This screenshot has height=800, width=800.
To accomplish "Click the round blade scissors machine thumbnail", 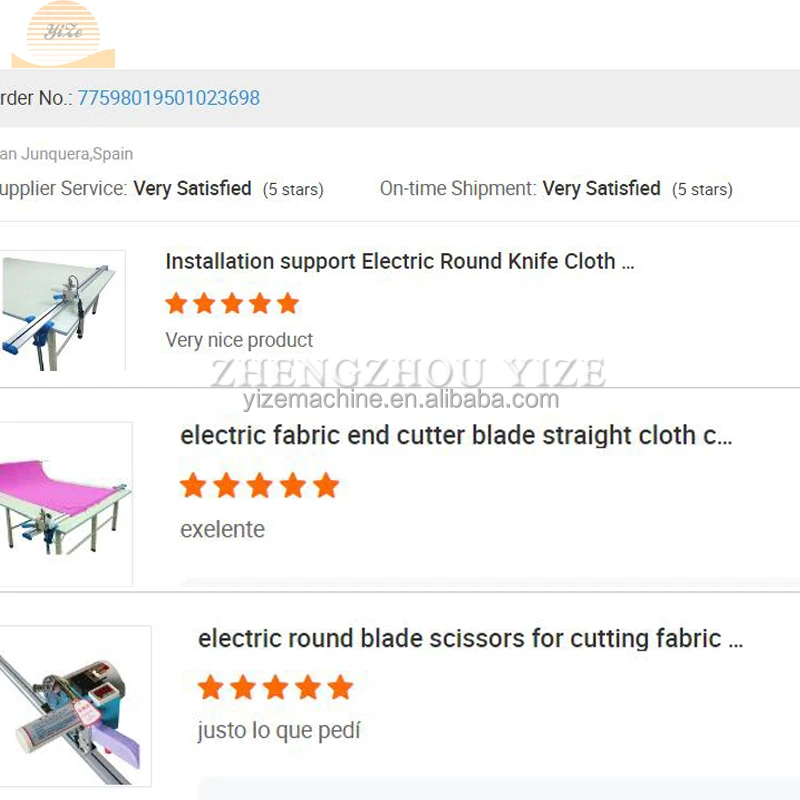I will click(75, 705).
